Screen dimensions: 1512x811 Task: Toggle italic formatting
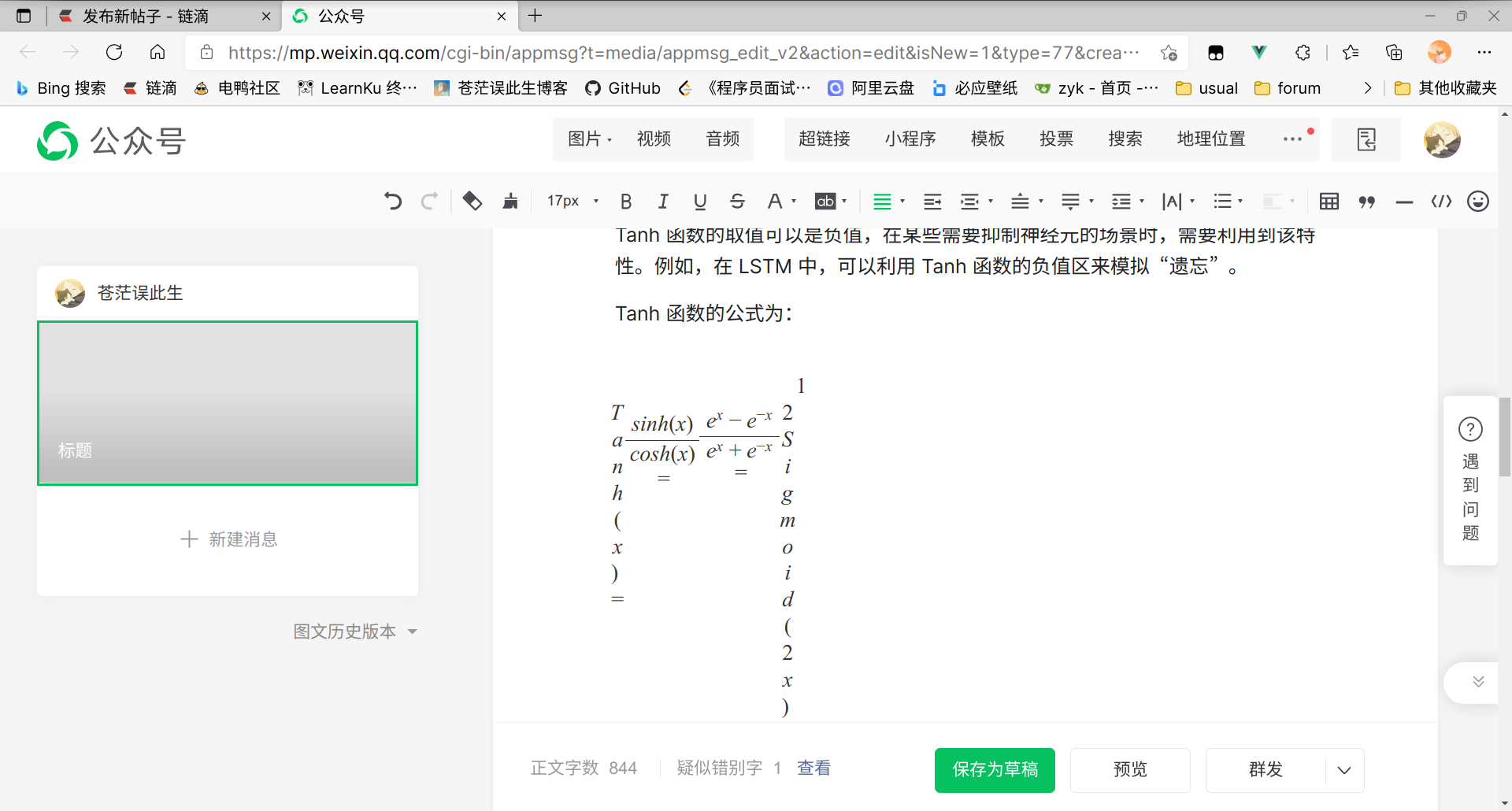(x=664, y=201)
